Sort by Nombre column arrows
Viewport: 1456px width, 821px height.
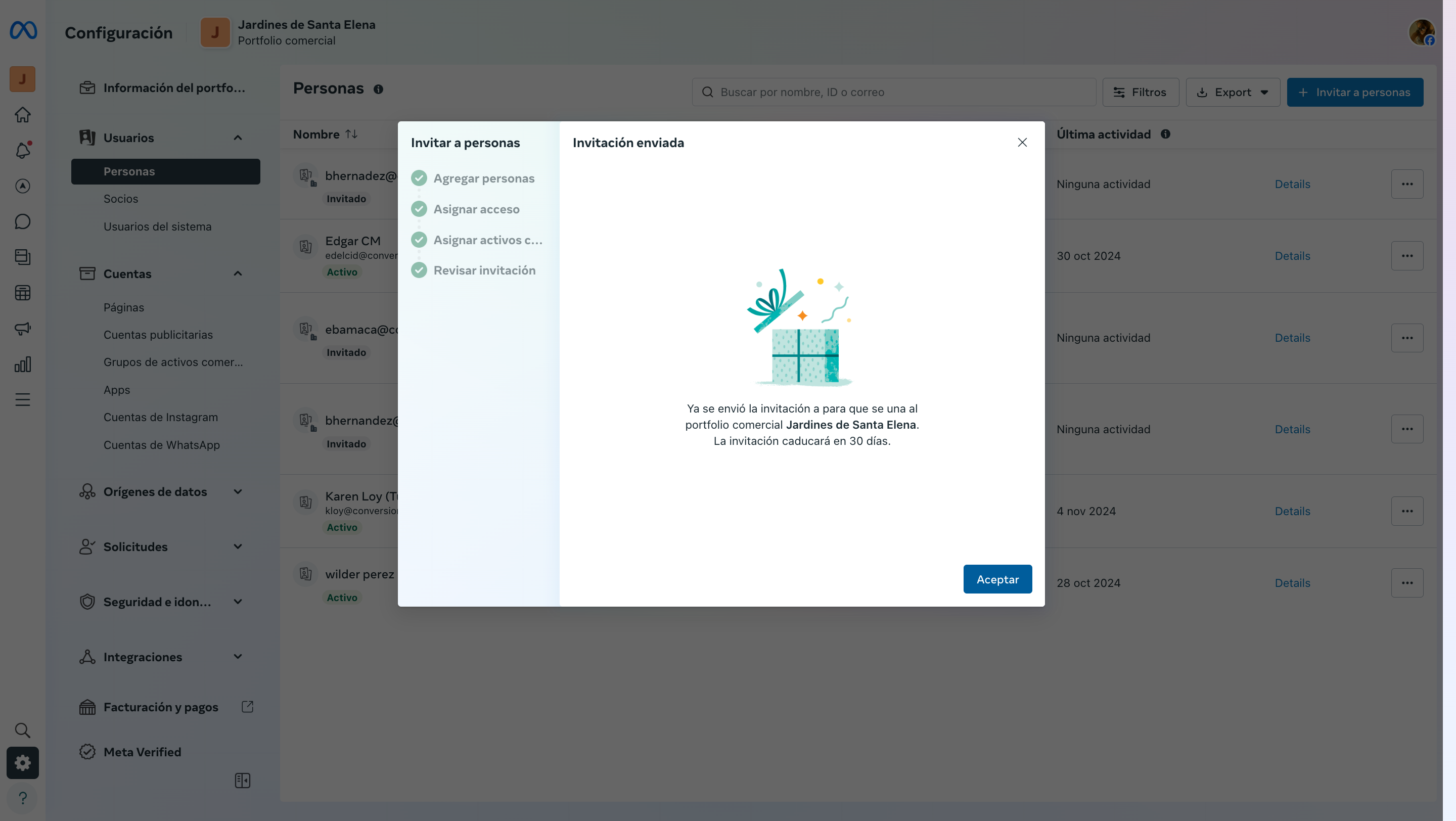[x=351, y=134]
